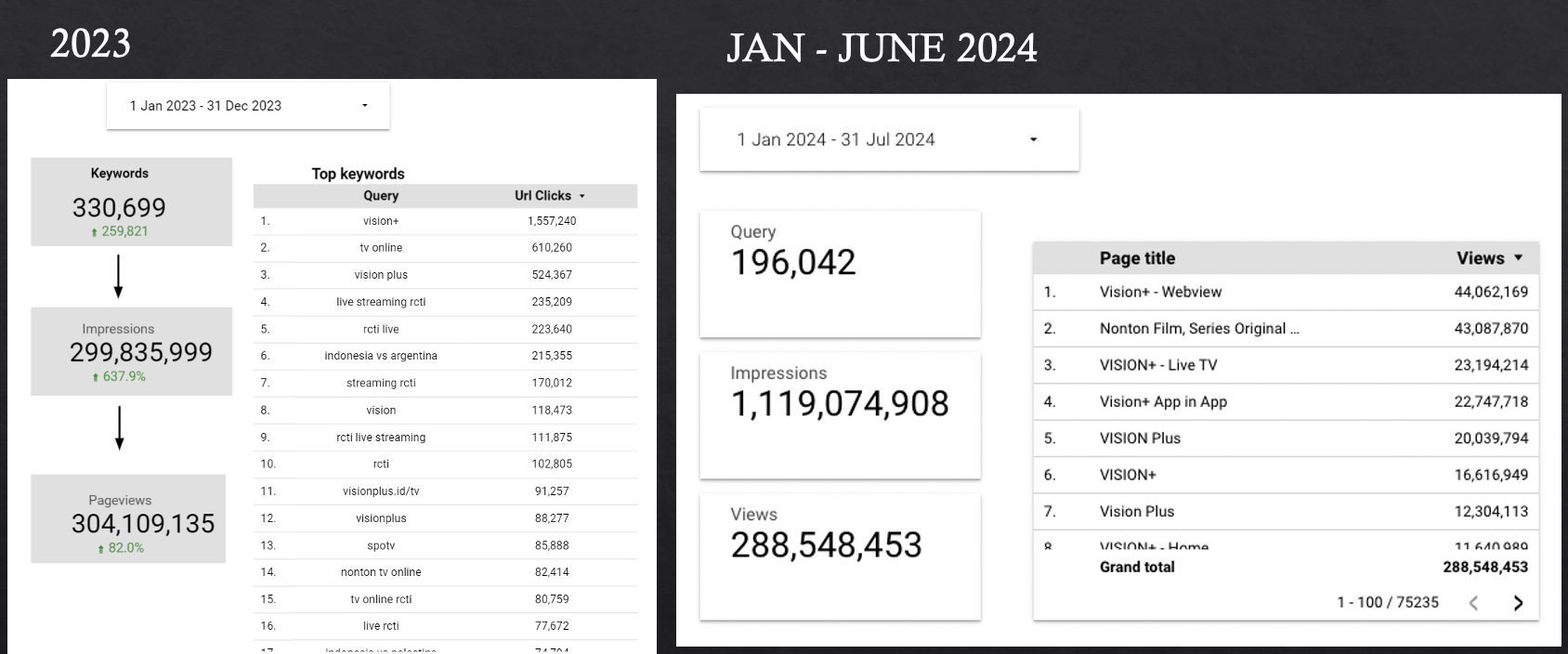Open the 2023 date range dropdown

(247, 106)
